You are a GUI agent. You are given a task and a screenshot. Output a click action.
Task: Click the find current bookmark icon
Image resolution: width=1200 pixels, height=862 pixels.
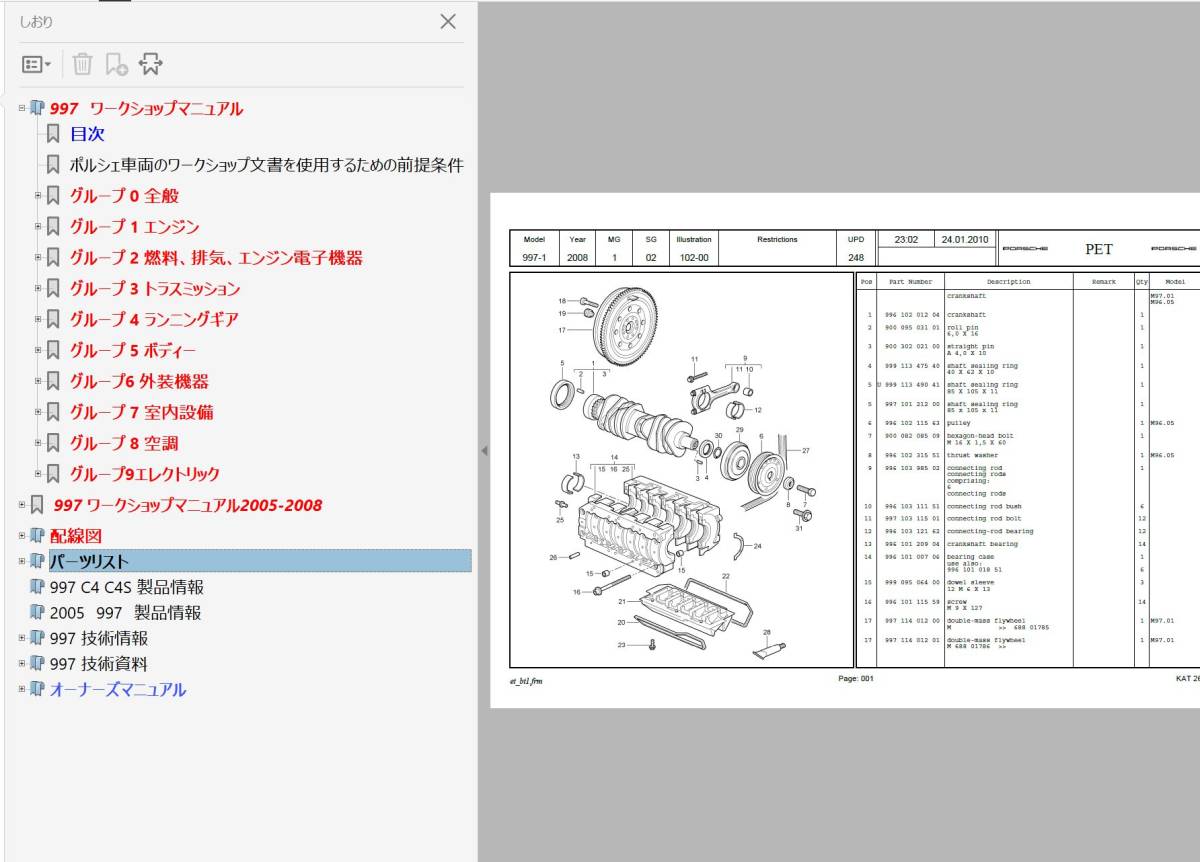tap(150, 64)
